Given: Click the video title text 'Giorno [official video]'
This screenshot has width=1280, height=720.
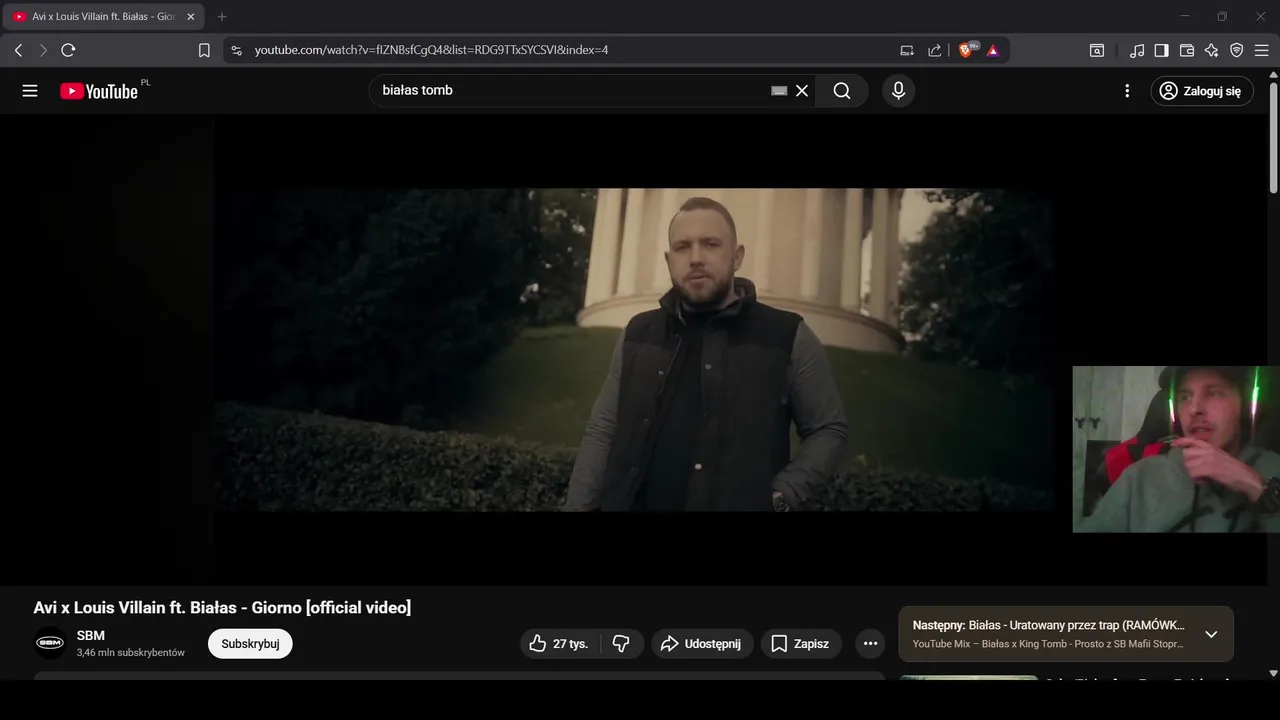Looking at the screenshot, I should pos(331,608).
